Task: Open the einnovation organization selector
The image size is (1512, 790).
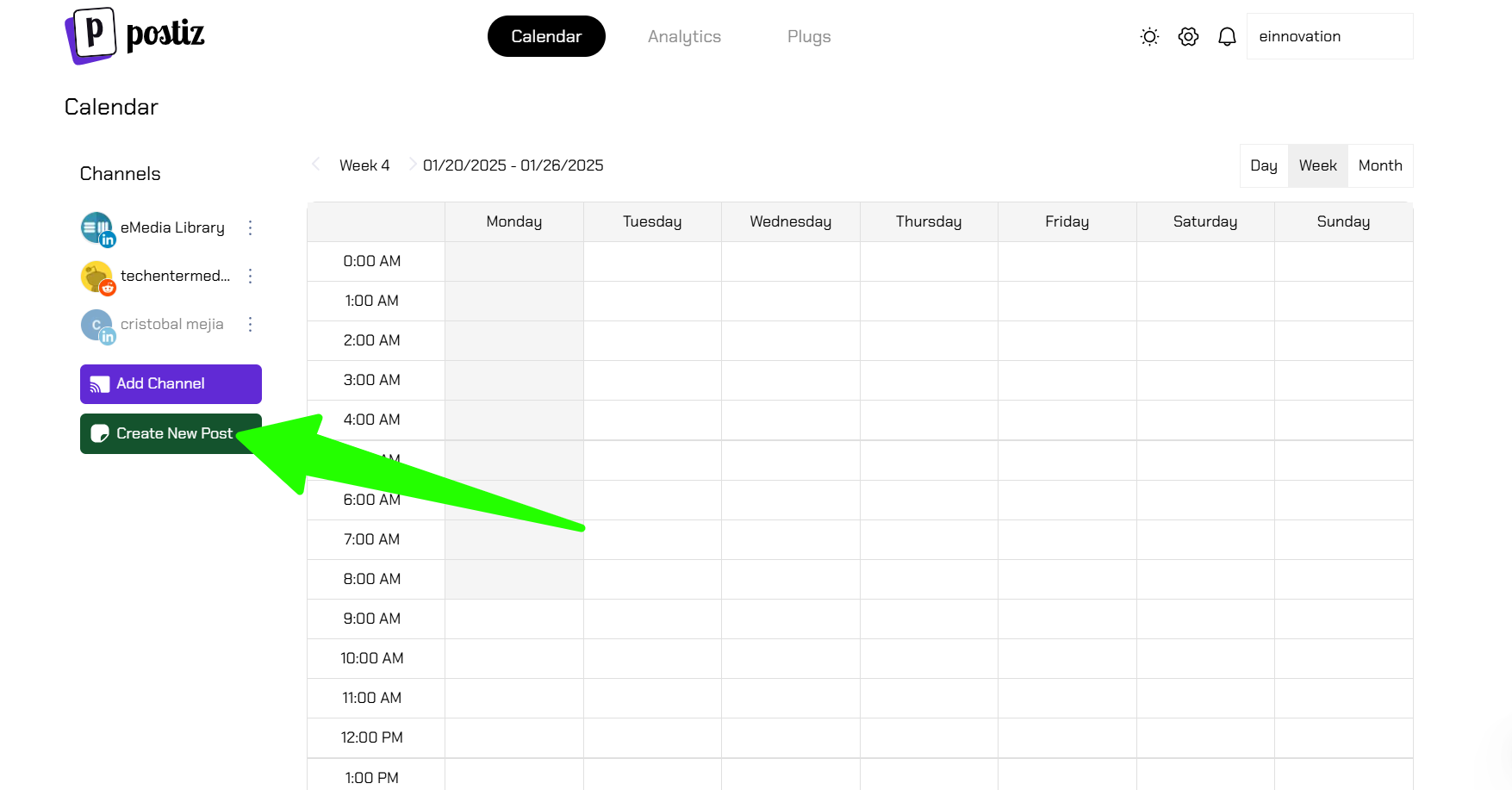Action: click(x=1329, y=36)
